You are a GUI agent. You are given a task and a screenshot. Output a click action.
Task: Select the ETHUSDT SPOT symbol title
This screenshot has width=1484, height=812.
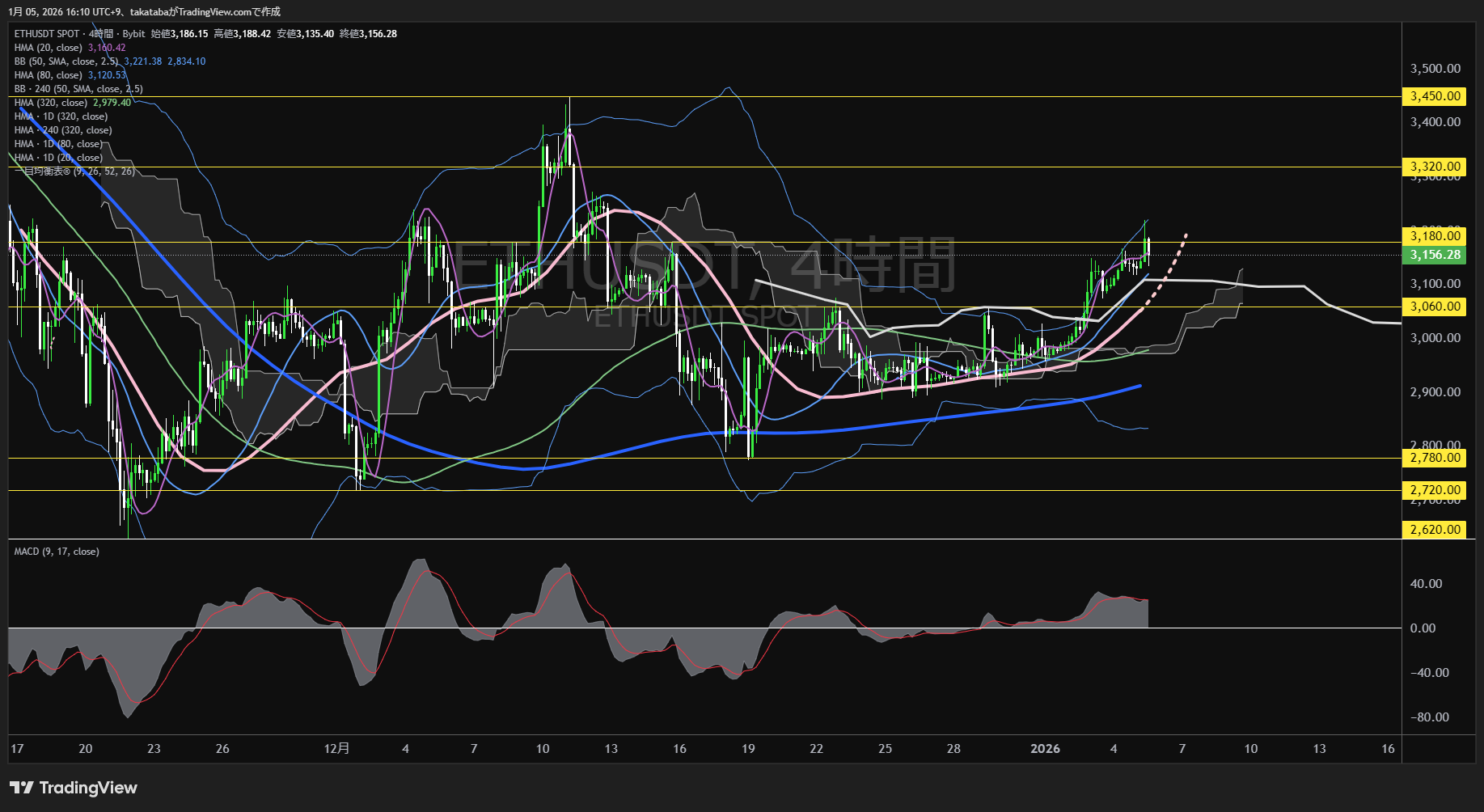click(x=47, y=34)
